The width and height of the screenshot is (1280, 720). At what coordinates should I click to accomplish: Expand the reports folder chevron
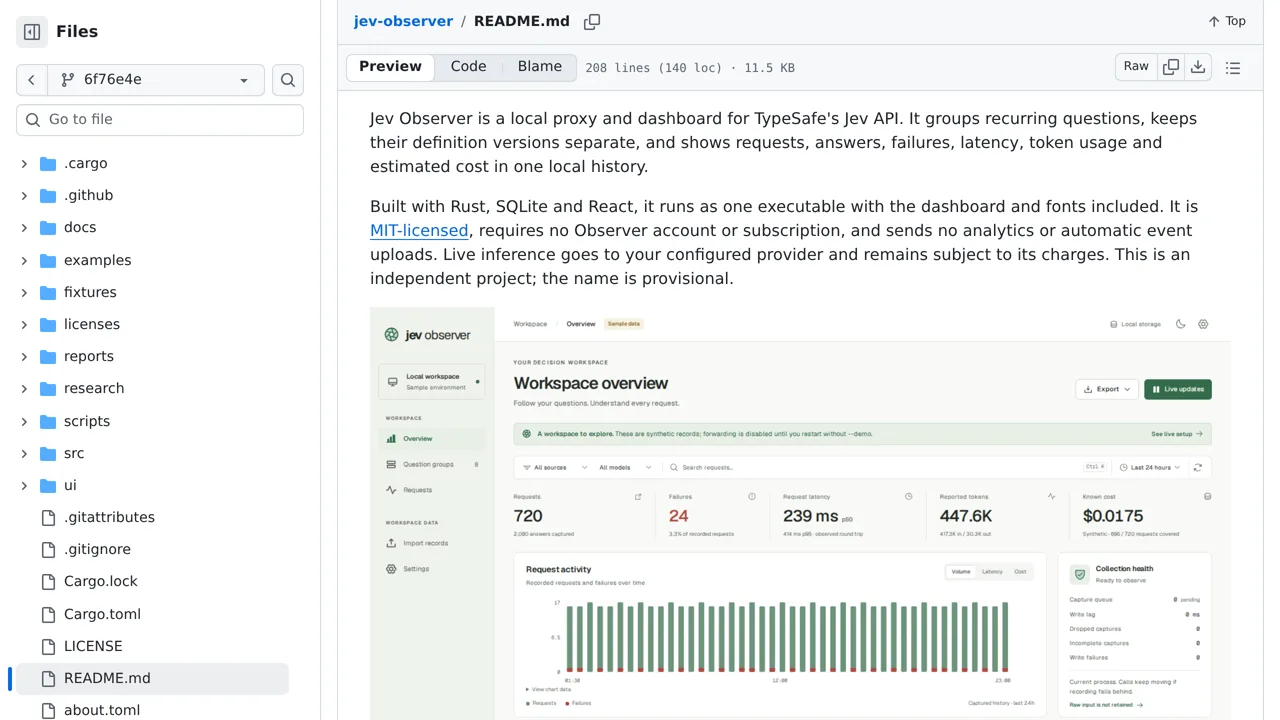[24, 356]
